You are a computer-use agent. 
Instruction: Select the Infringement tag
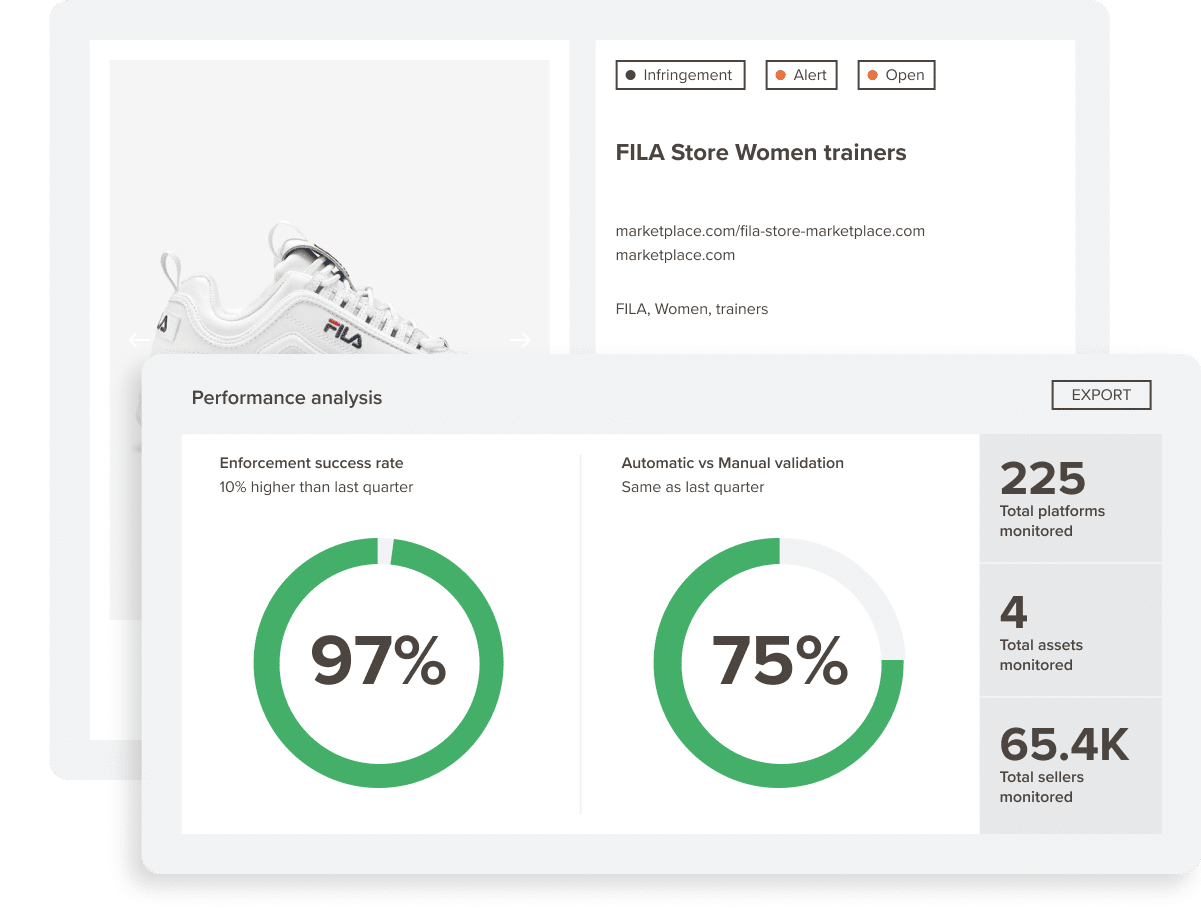(x=680, y=75)
